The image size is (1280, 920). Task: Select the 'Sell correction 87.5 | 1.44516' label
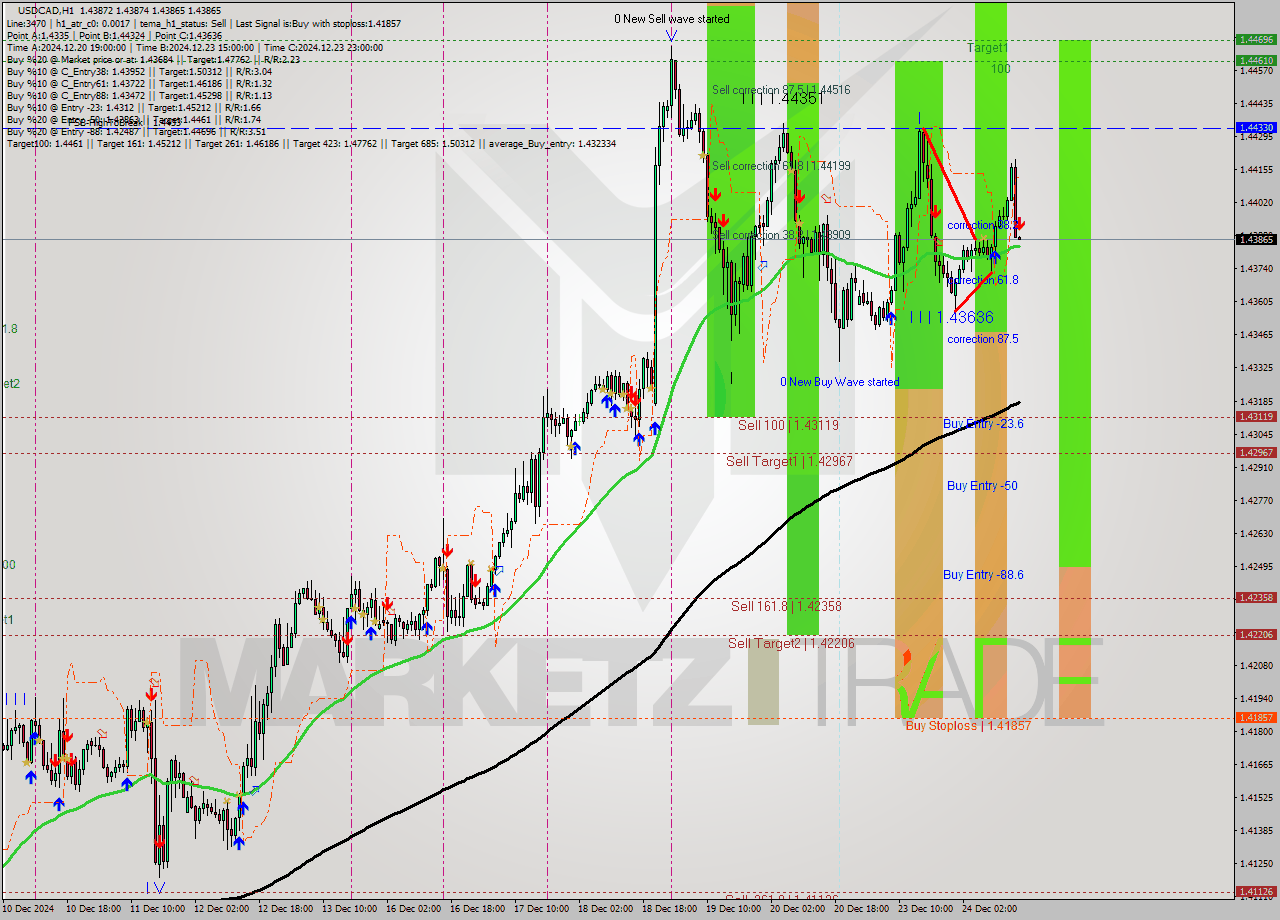coord(781,90)
